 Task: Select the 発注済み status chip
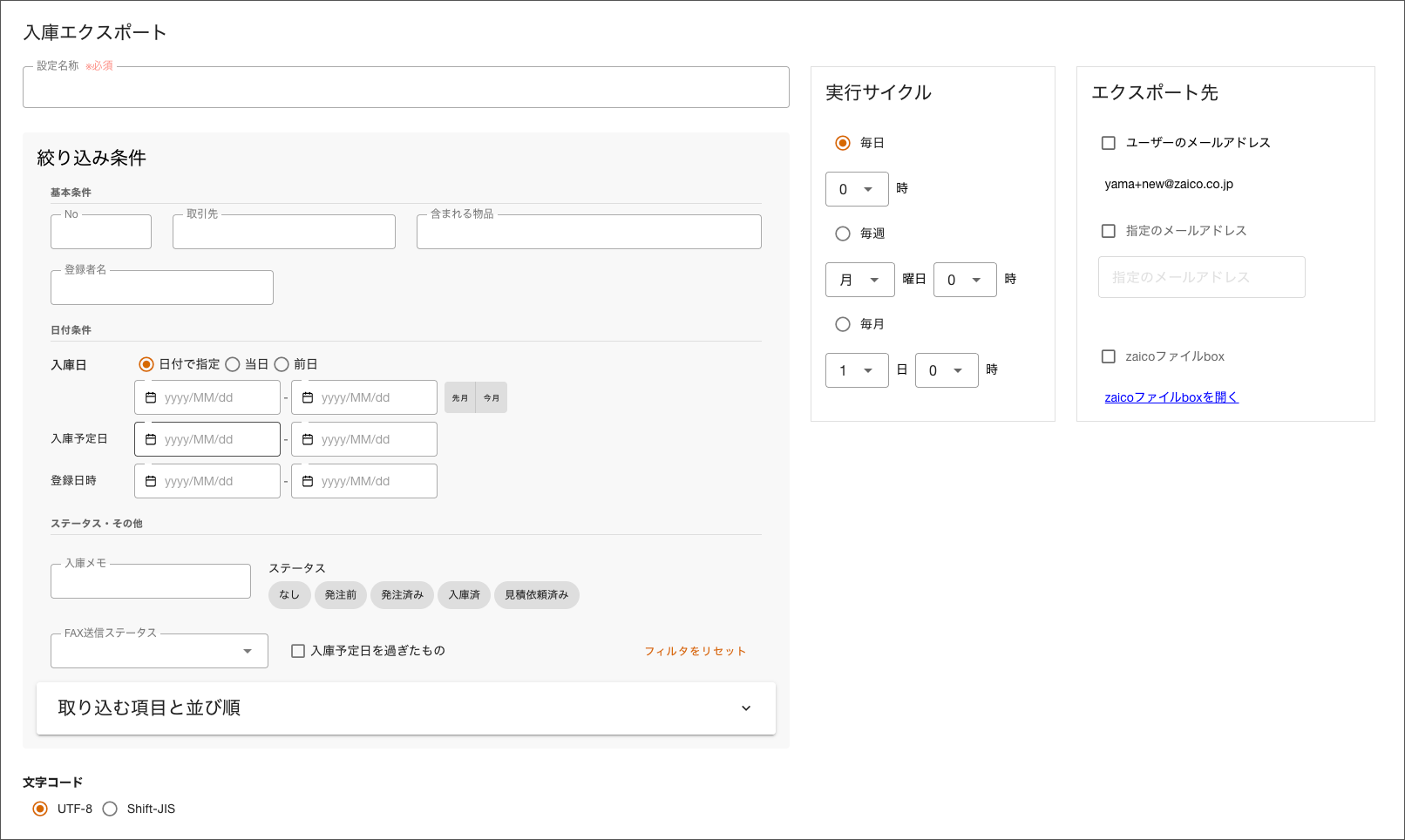tap(402, 595)
